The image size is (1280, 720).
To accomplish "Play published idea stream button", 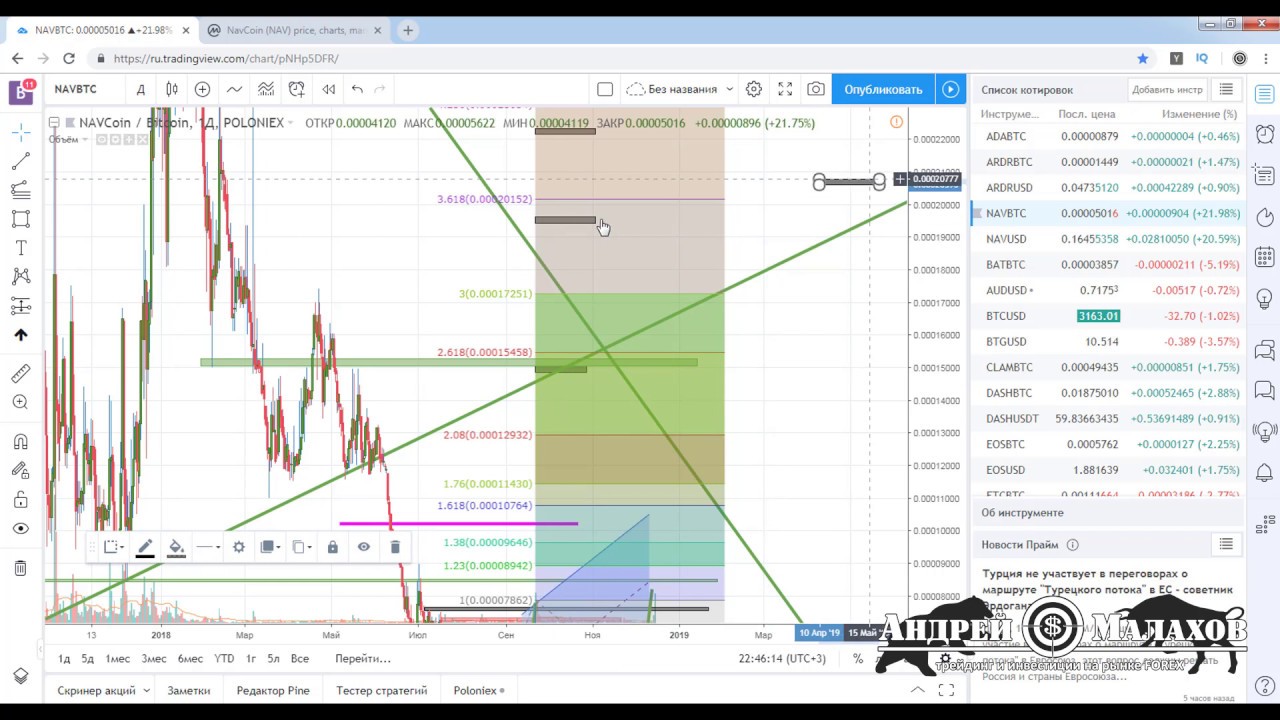I will tap(950, 89).
